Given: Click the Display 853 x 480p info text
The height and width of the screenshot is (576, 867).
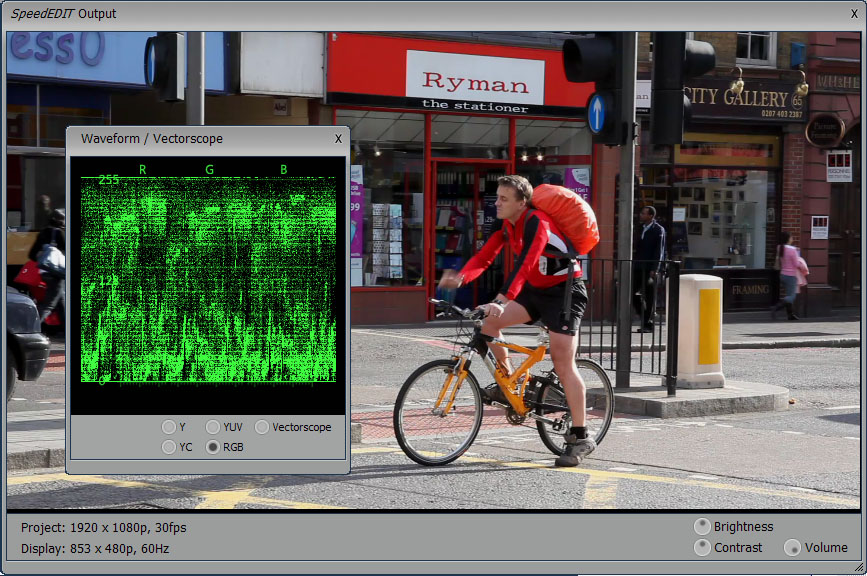Looking at the screenshot, I should click(93, 548).
